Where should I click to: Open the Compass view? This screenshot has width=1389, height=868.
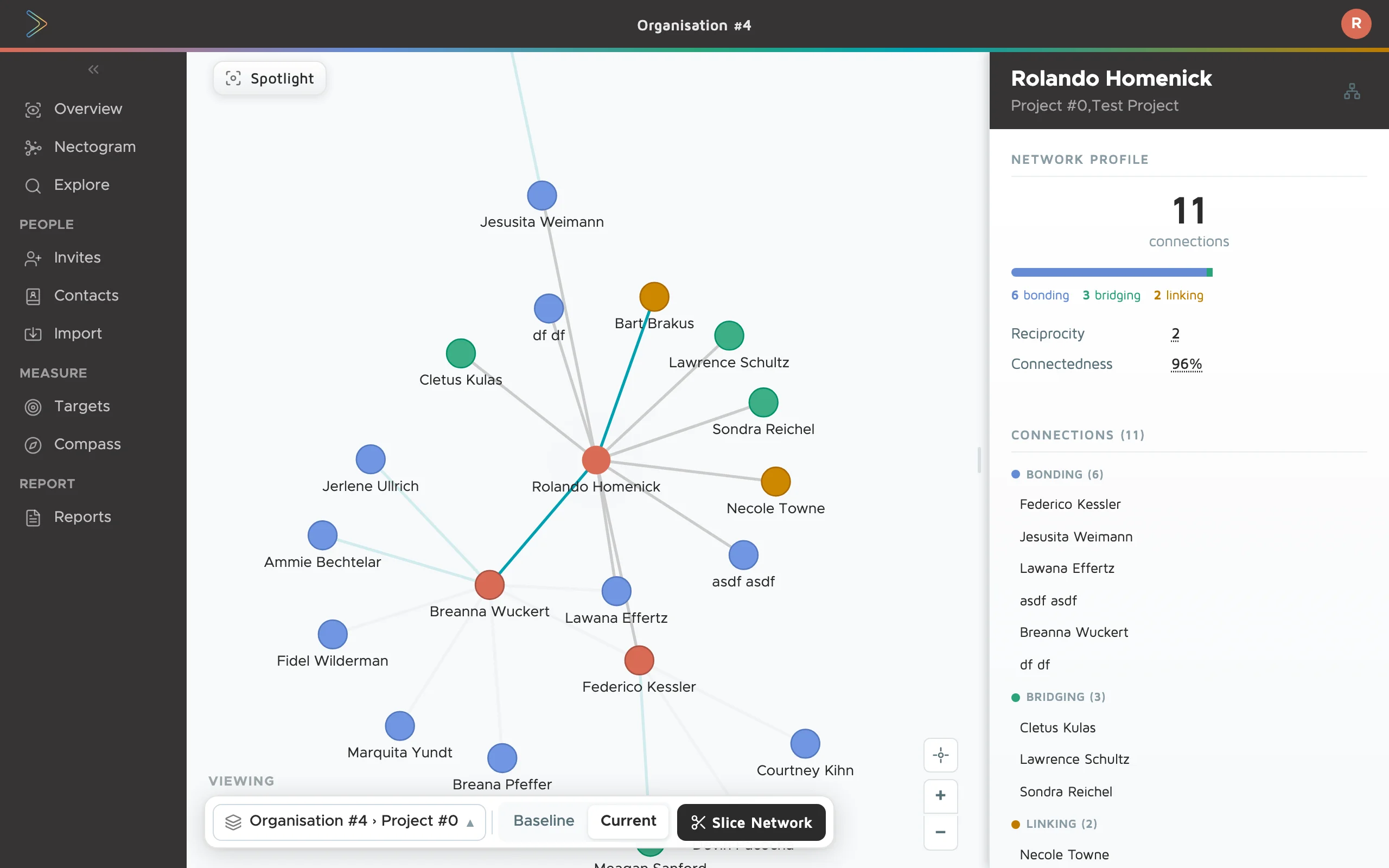coord(87,444)
